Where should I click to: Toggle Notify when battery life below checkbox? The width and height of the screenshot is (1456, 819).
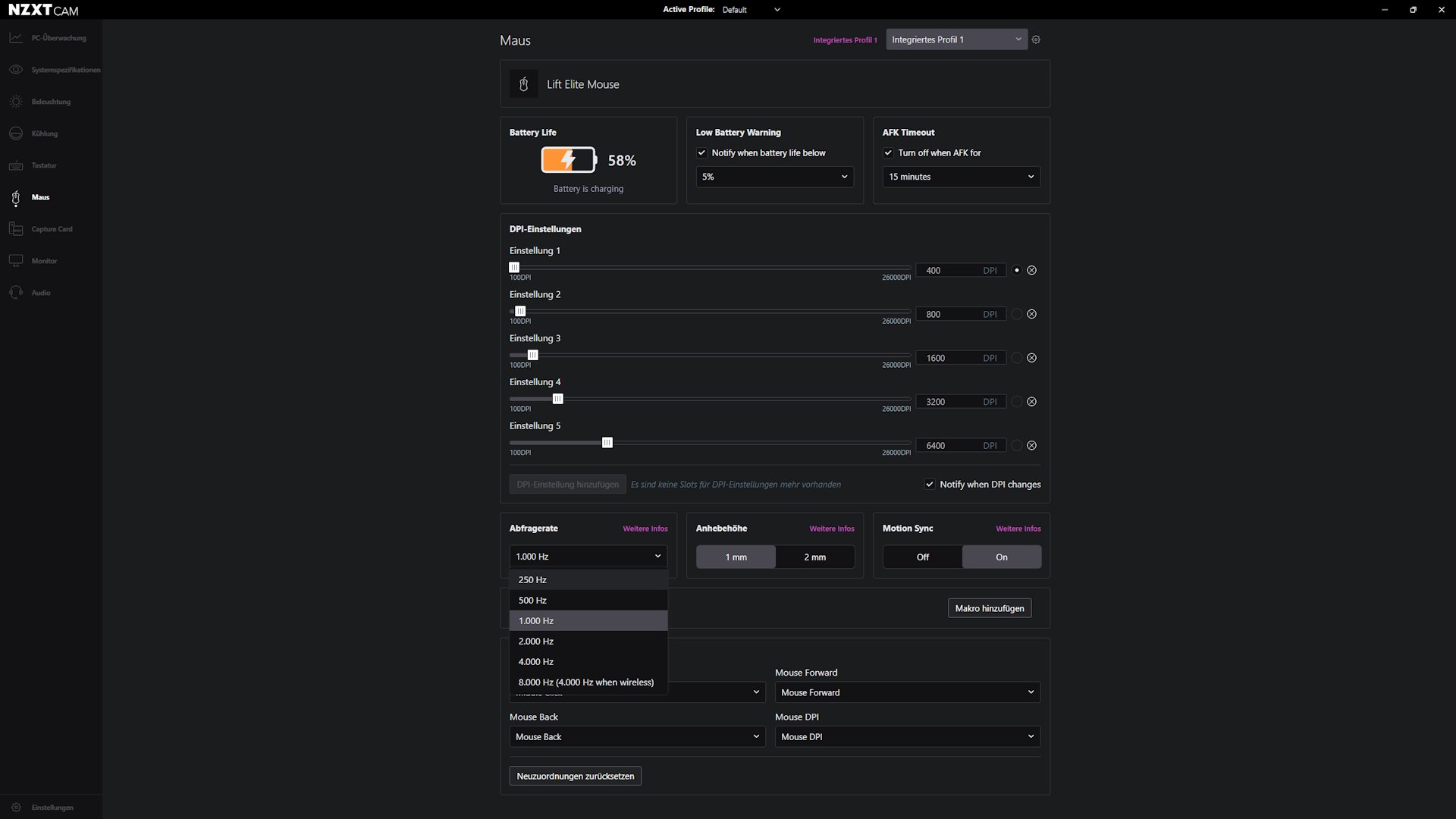click(701, 153)
